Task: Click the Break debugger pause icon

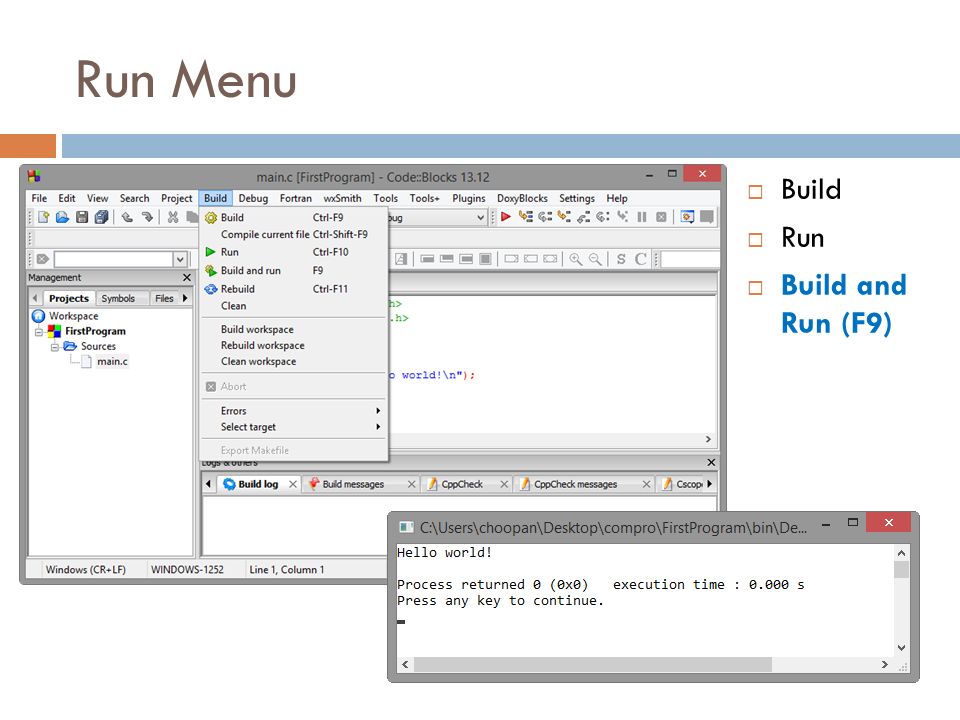Action: 642,217
